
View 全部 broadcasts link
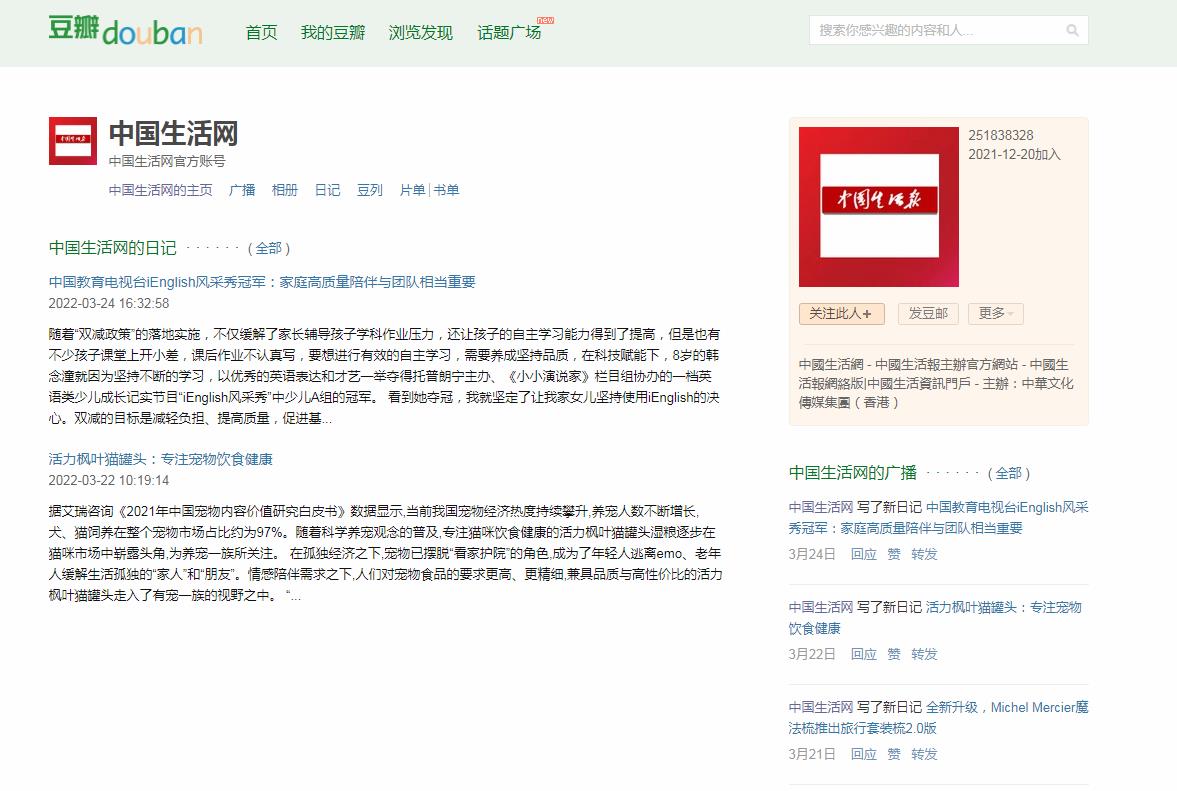tap(1009, 474)
